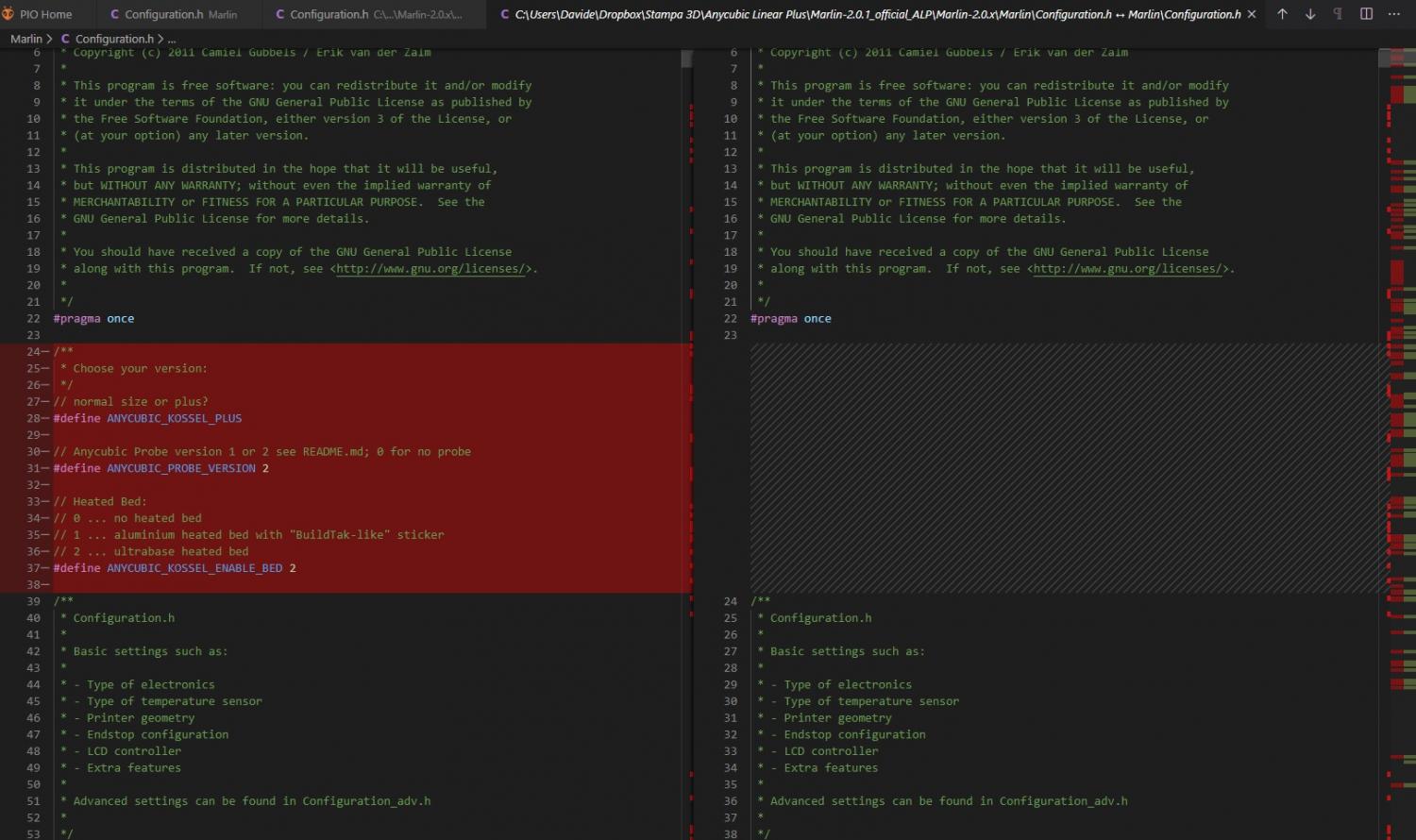
Task: Go to next change arrow
Action: pos(1310,14)
